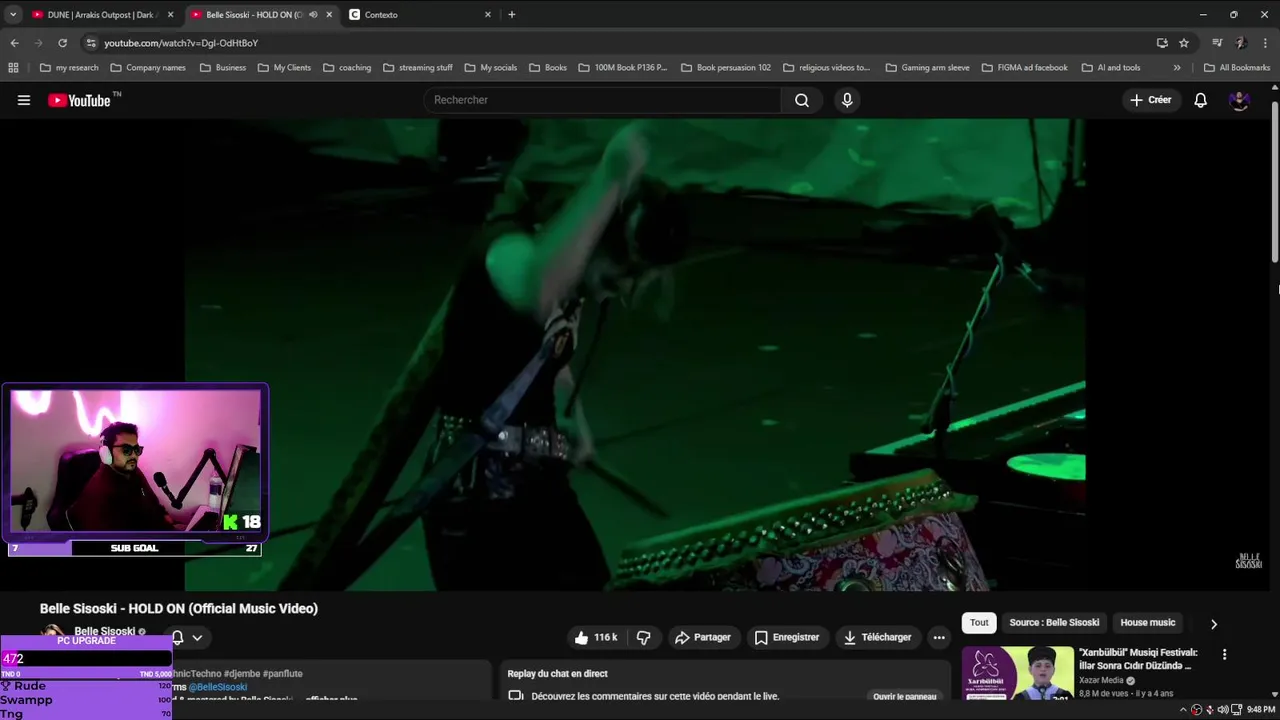Click in the Rechercher search field
This screenshot has width=1280, height=720.
point(604,100)
